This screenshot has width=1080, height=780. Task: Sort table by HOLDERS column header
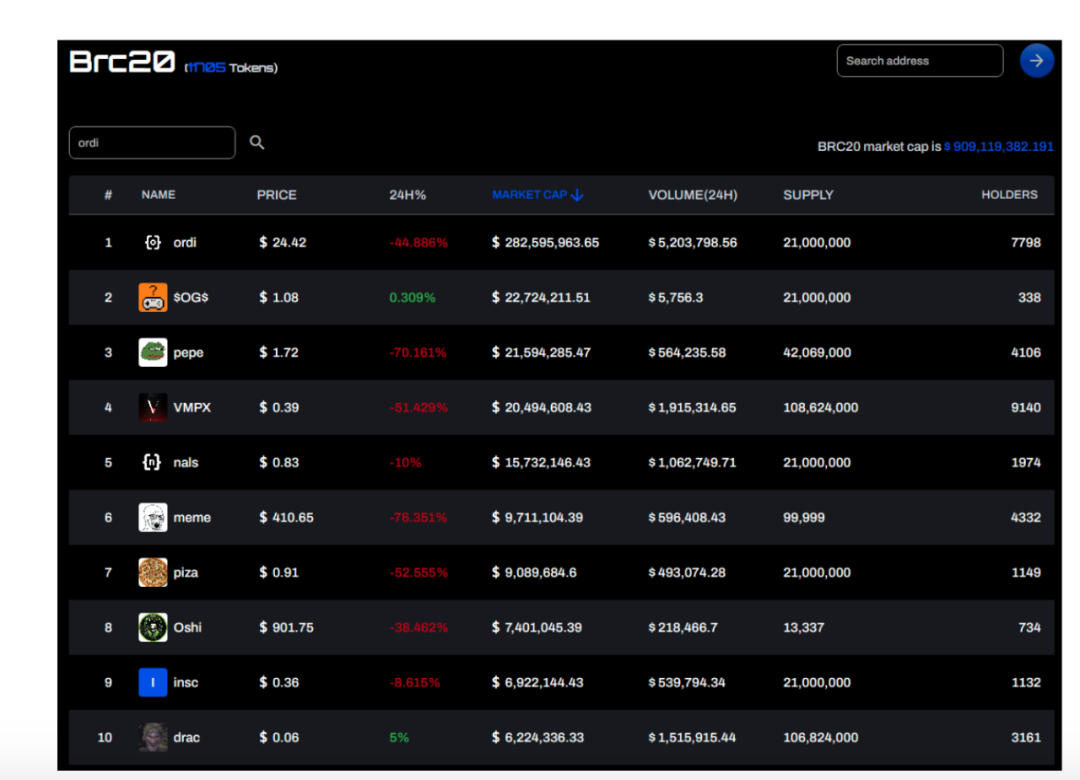click(x=1009, y=195)
